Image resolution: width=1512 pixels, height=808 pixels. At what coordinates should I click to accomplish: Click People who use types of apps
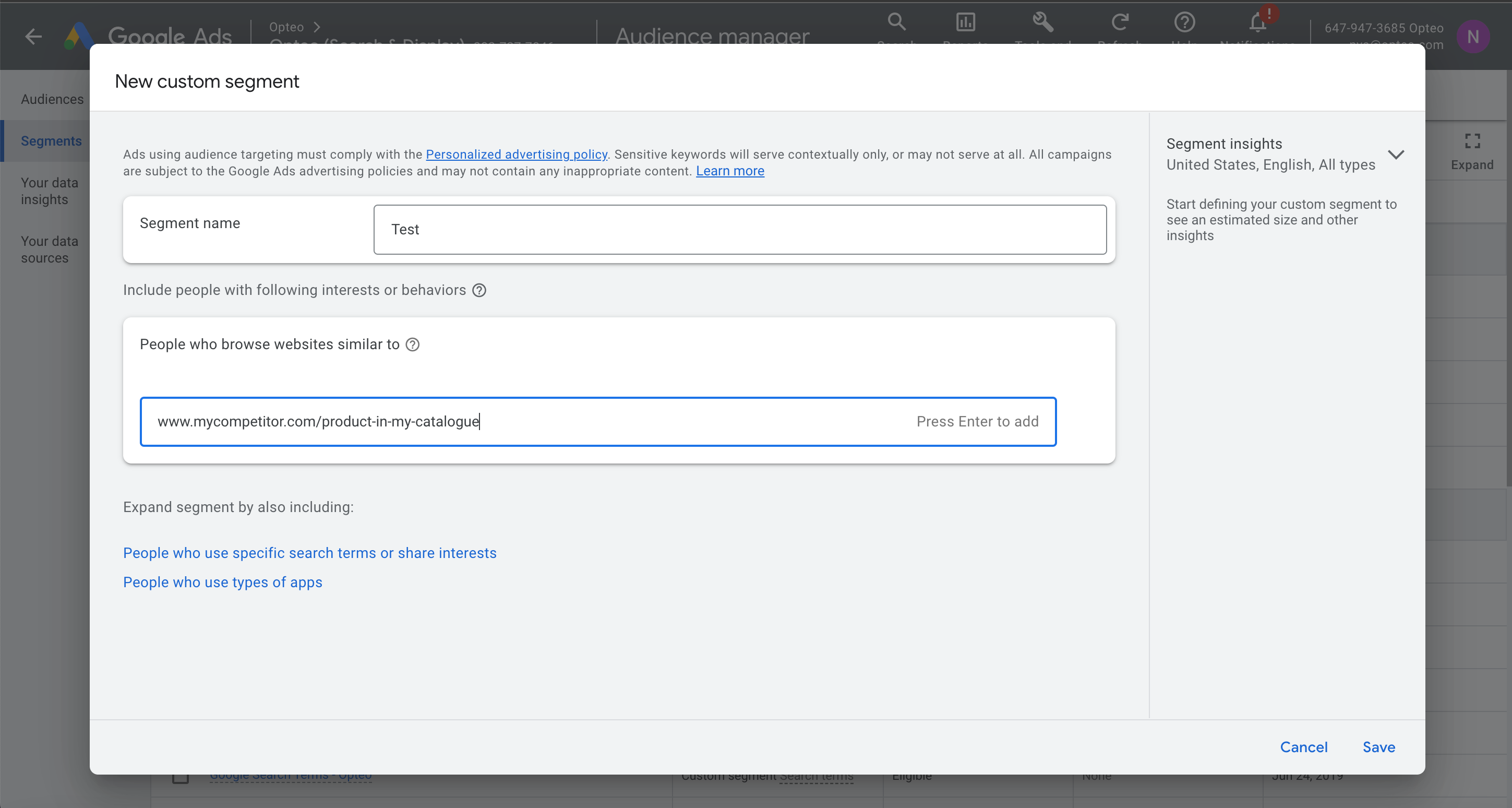pyautogui.click(x=222, y=582)
